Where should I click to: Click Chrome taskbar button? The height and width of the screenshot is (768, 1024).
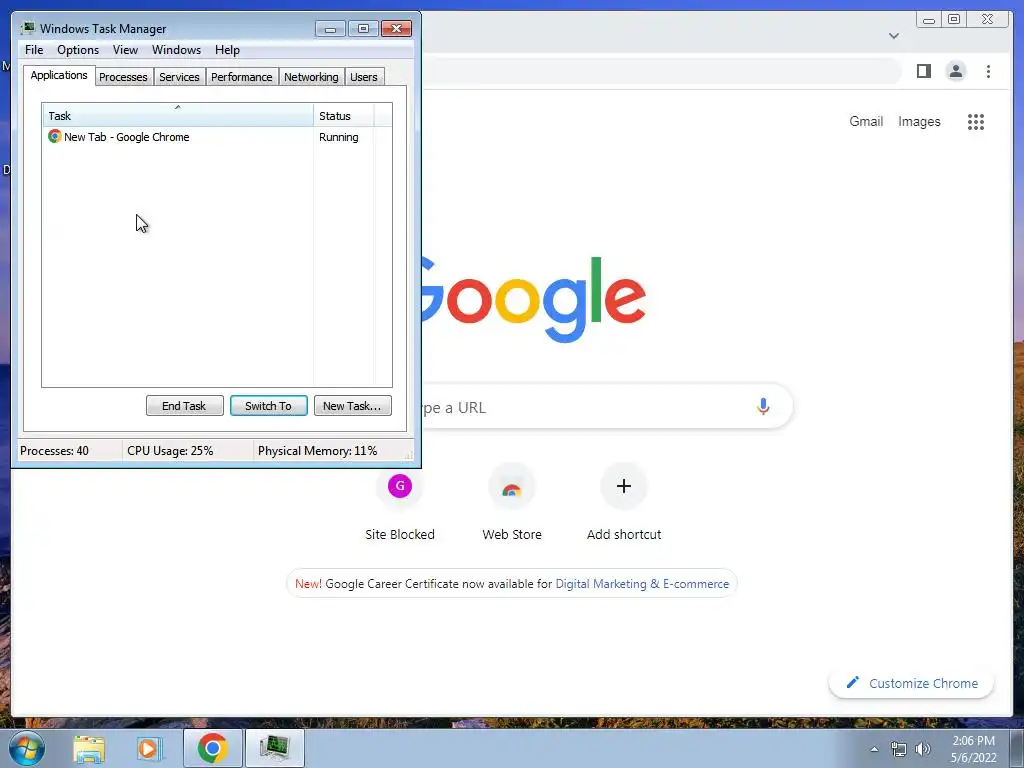click(x=212, y=748)
